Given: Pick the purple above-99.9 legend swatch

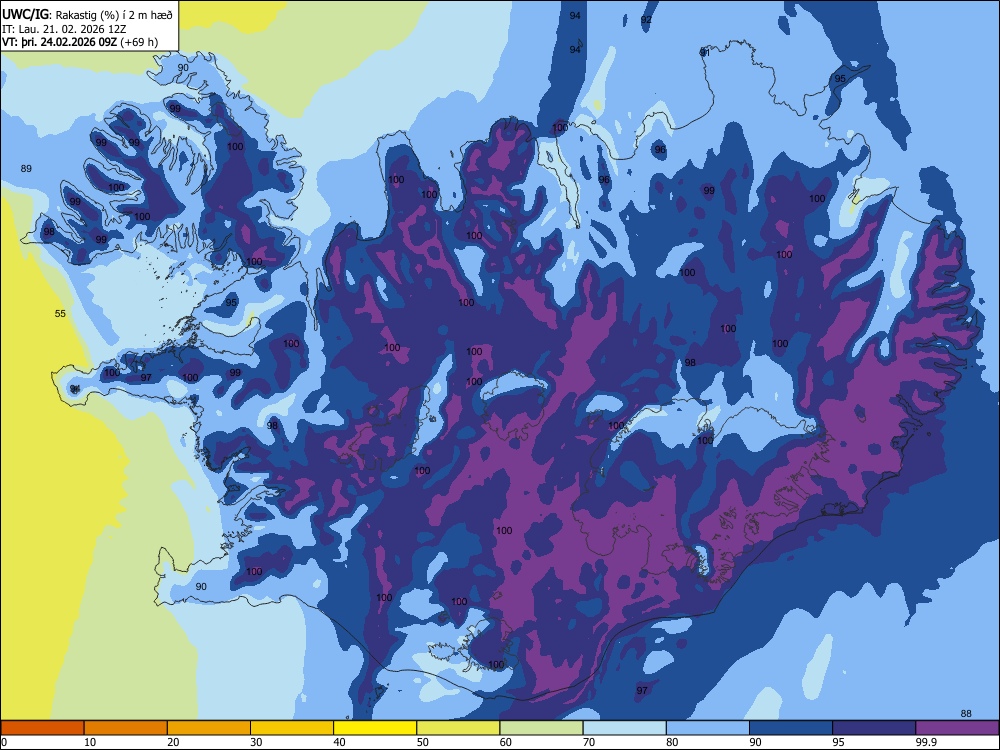Looking at the screenshot, I should (957, 728).
